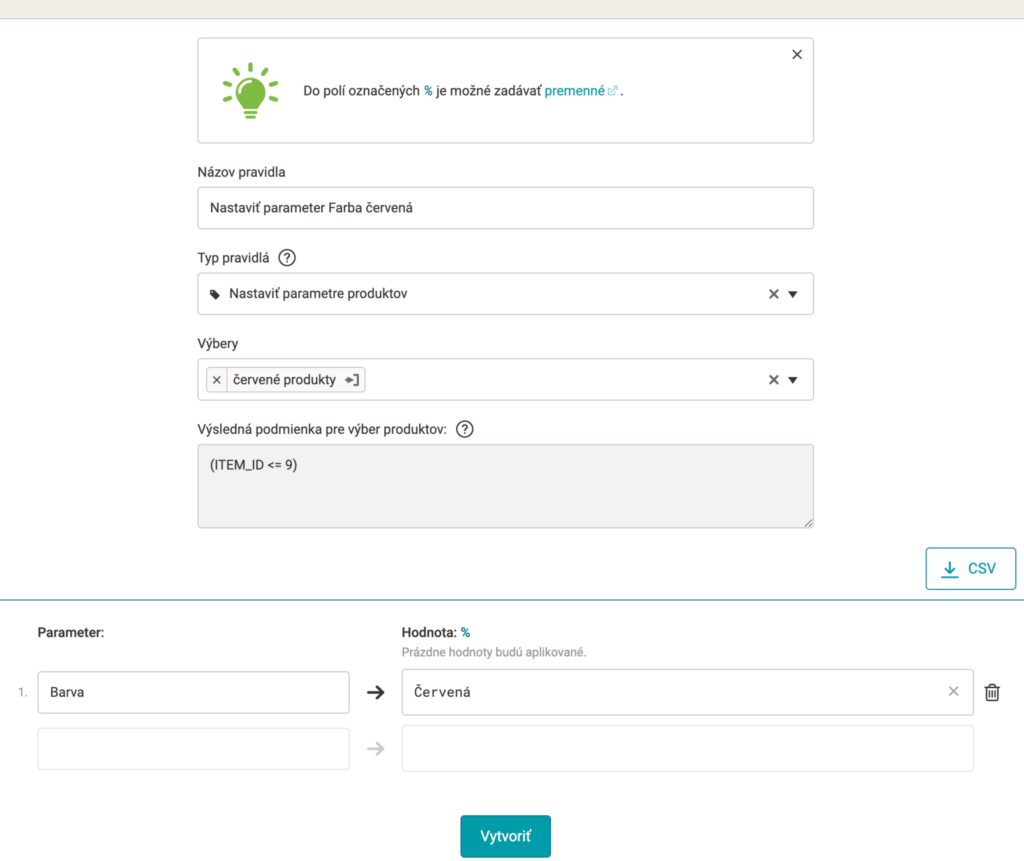
Task: Open help for Výsledná podmienka pre výber produktov
Action: click(464, 429)
